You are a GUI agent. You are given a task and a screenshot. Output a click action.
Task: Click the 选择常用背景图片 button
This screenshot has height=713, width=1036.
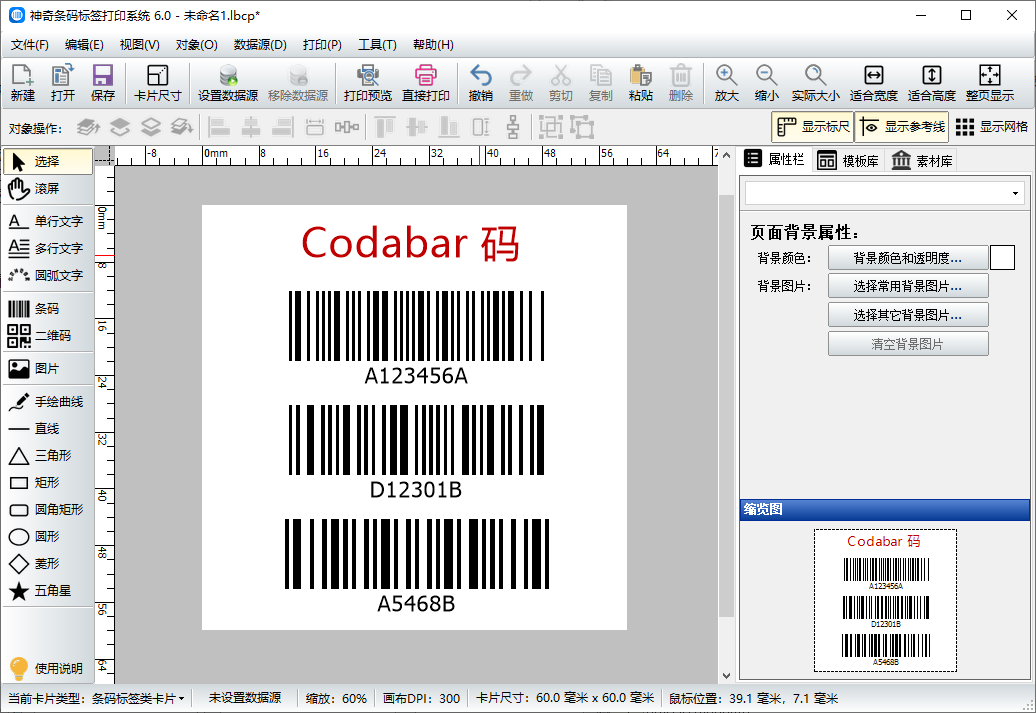pyautogui.click(x=908, y=285)
